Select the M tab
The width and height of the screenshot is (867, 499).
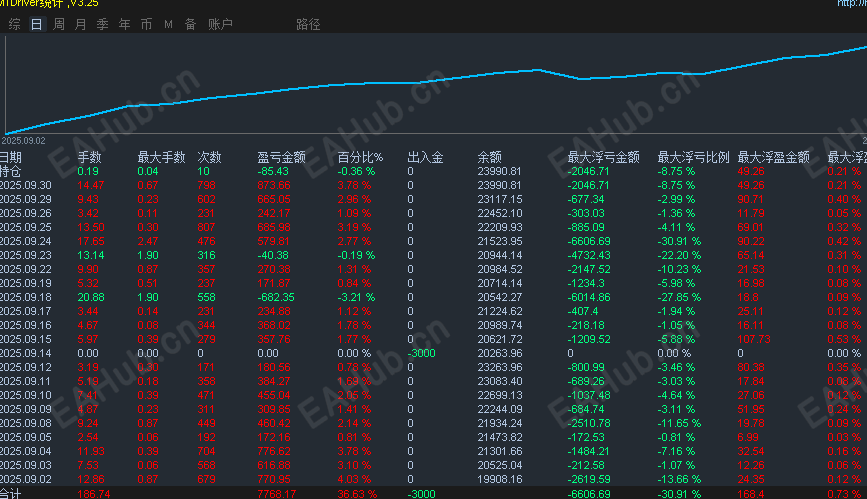(169, 24)
